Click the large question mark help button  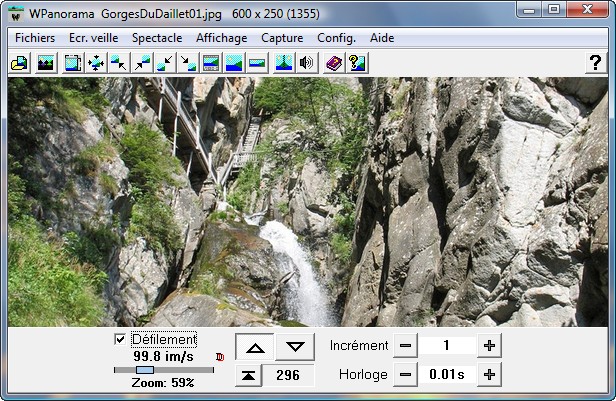(x=596, y=63)
